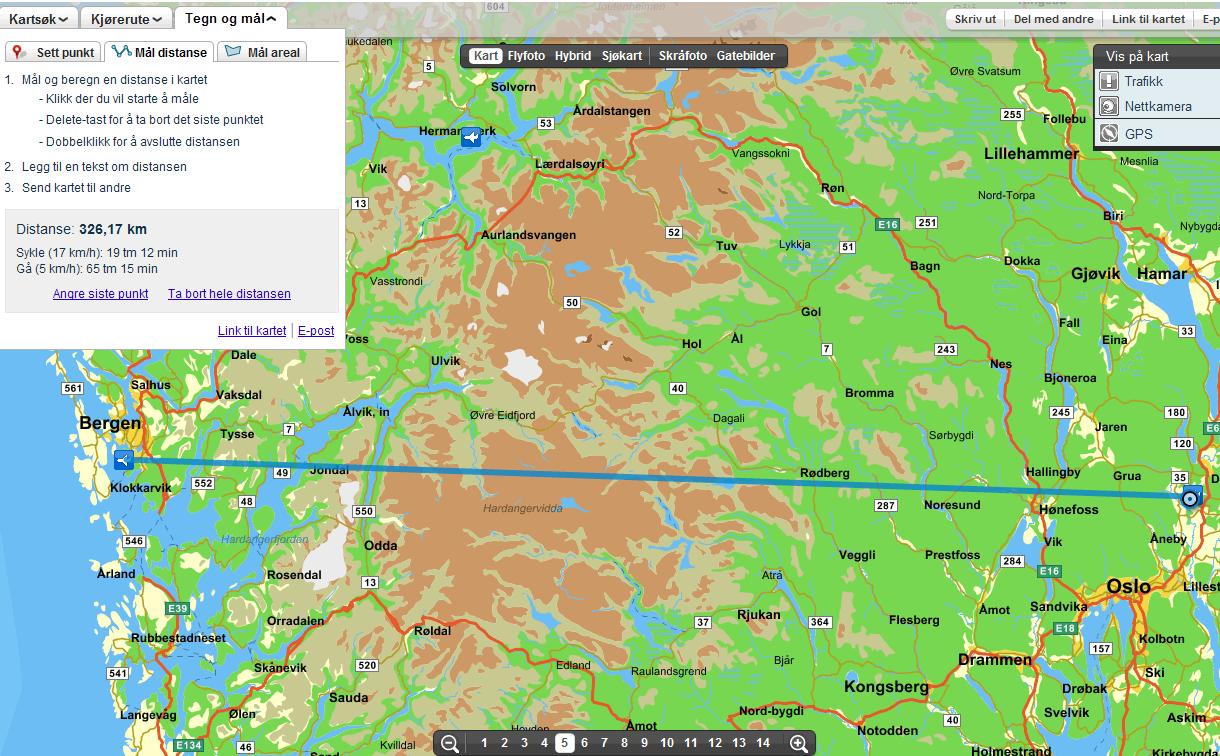This screenshot has height=756, width=1220.
Task: Click the Skriv ut button
Action: (975, 19)
